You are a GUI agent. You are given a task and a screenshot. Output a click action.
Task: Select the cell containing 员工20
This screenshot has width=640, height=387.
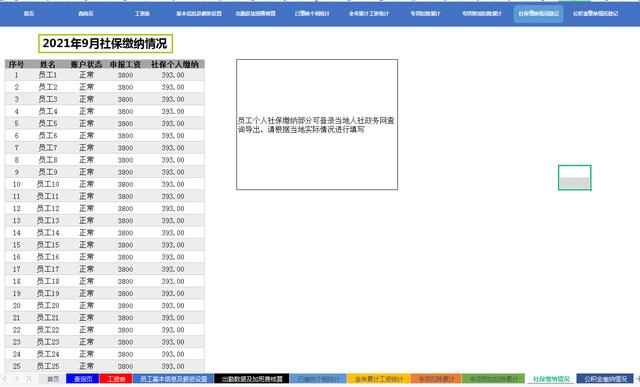pos(48,305)
